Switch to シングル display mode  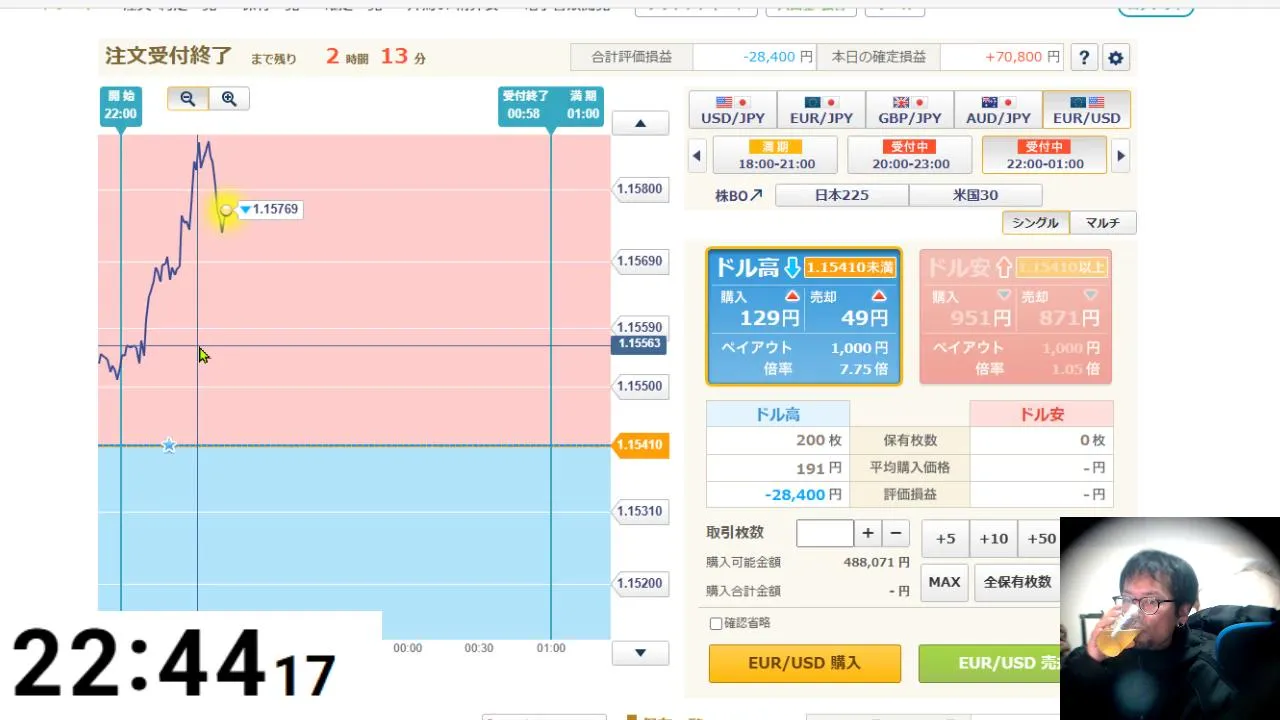(x=1035, y=222)
